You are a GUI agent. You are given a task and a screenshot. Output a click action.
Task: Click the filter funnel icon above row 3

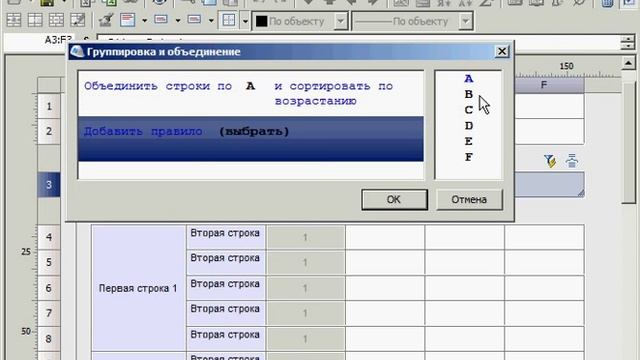(x=550, y=161)
